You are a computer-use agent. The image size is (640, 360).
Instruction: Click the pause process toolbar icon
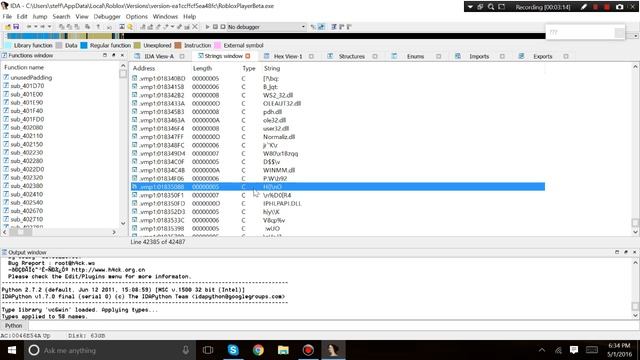pos(215,27)
